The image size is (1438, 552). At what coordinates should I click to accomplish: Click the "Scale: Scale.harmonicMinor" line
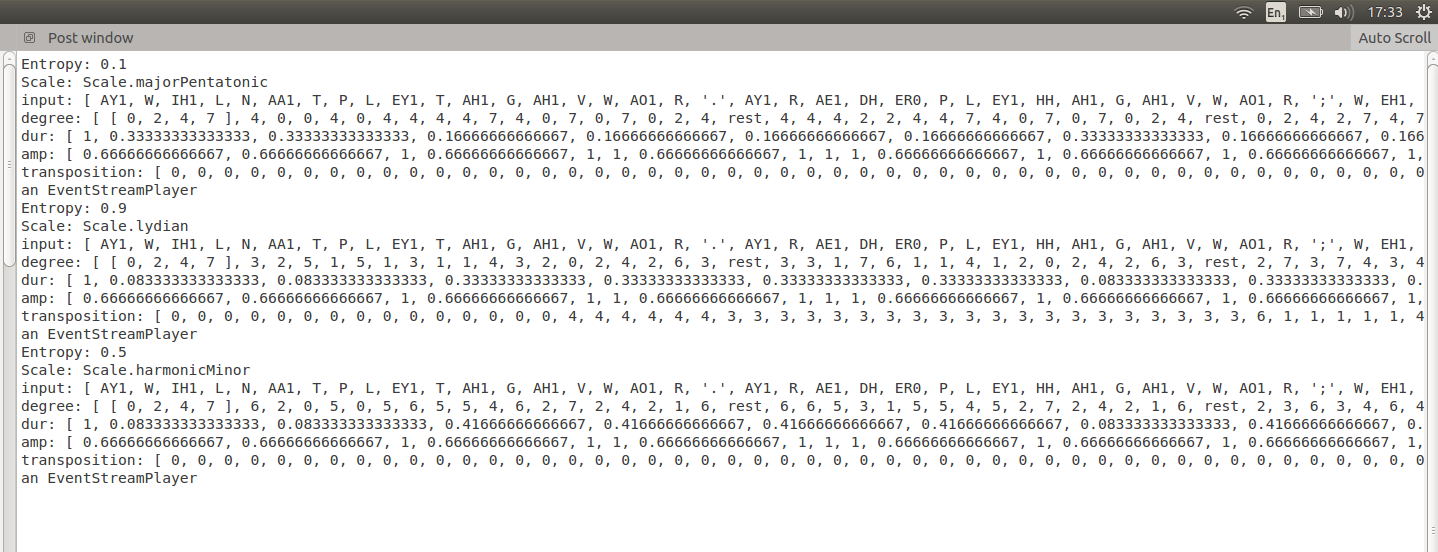pyautogui.click(x=135, y=370)
